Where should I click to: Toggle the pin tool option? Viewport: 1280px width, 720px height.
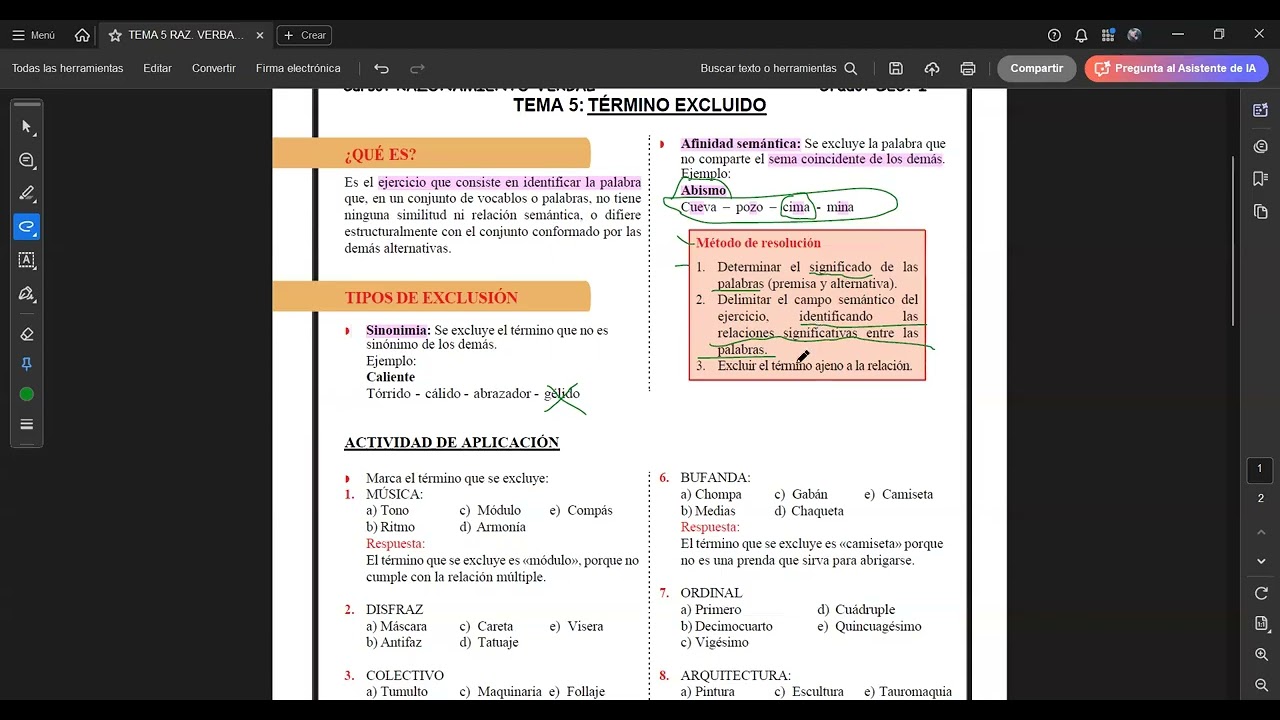(x=27, y=365)
